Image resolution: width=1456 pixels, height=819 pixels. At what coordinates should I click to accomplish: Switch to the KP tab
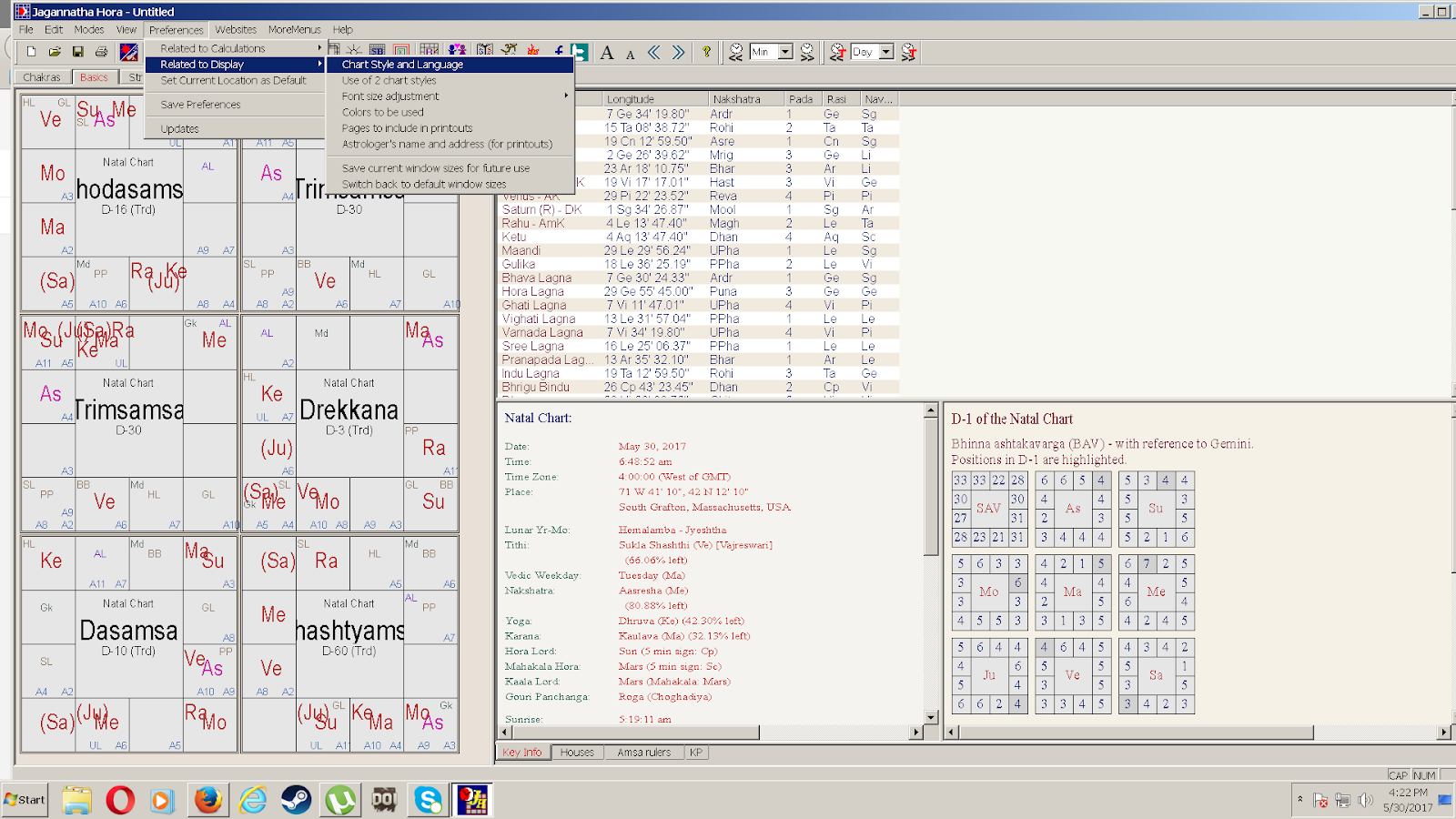coord(696,753)
